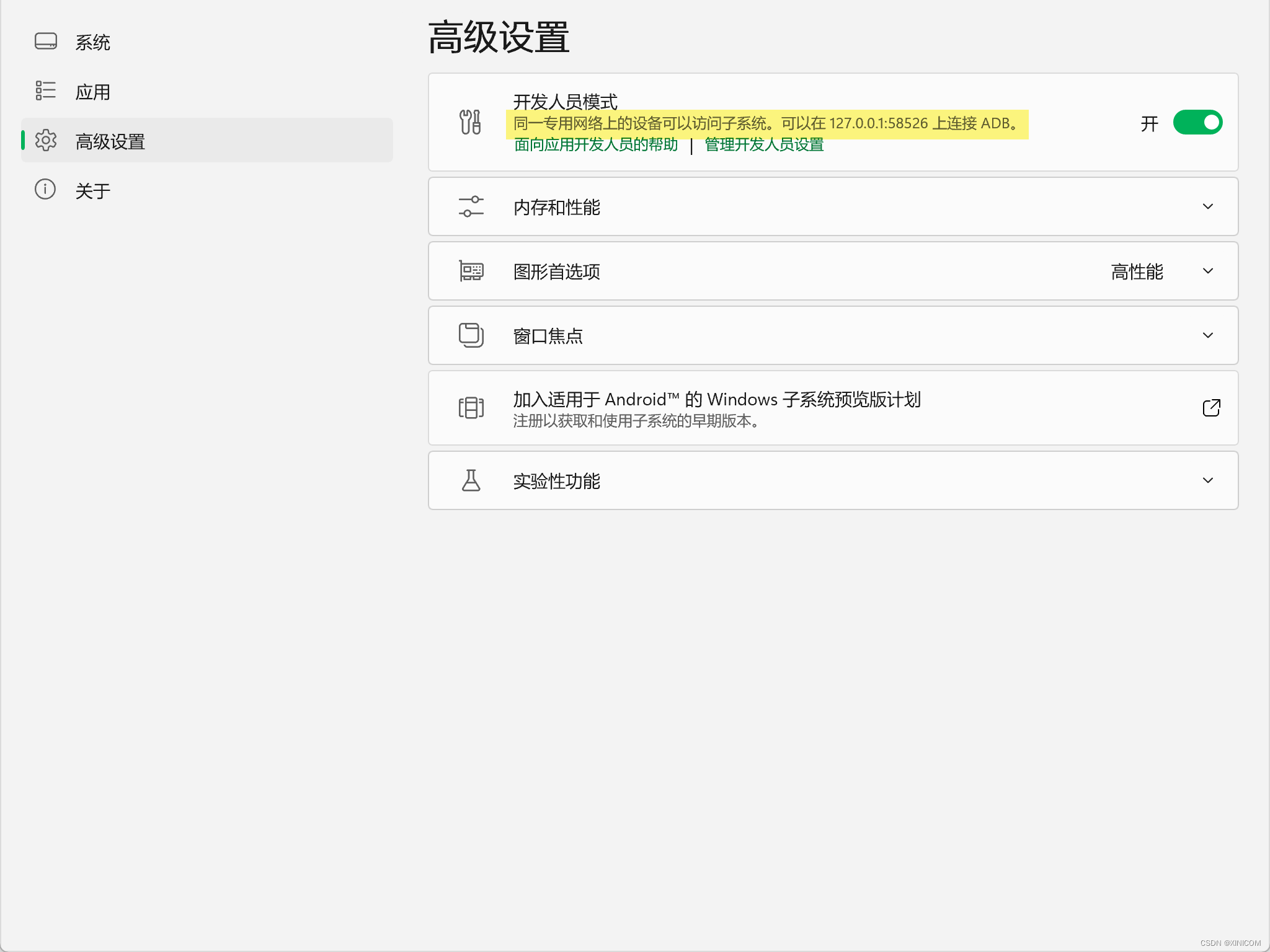Click the memory and performance sliders icon
This screenshot has height=952, width=1270.
[471, 206]
